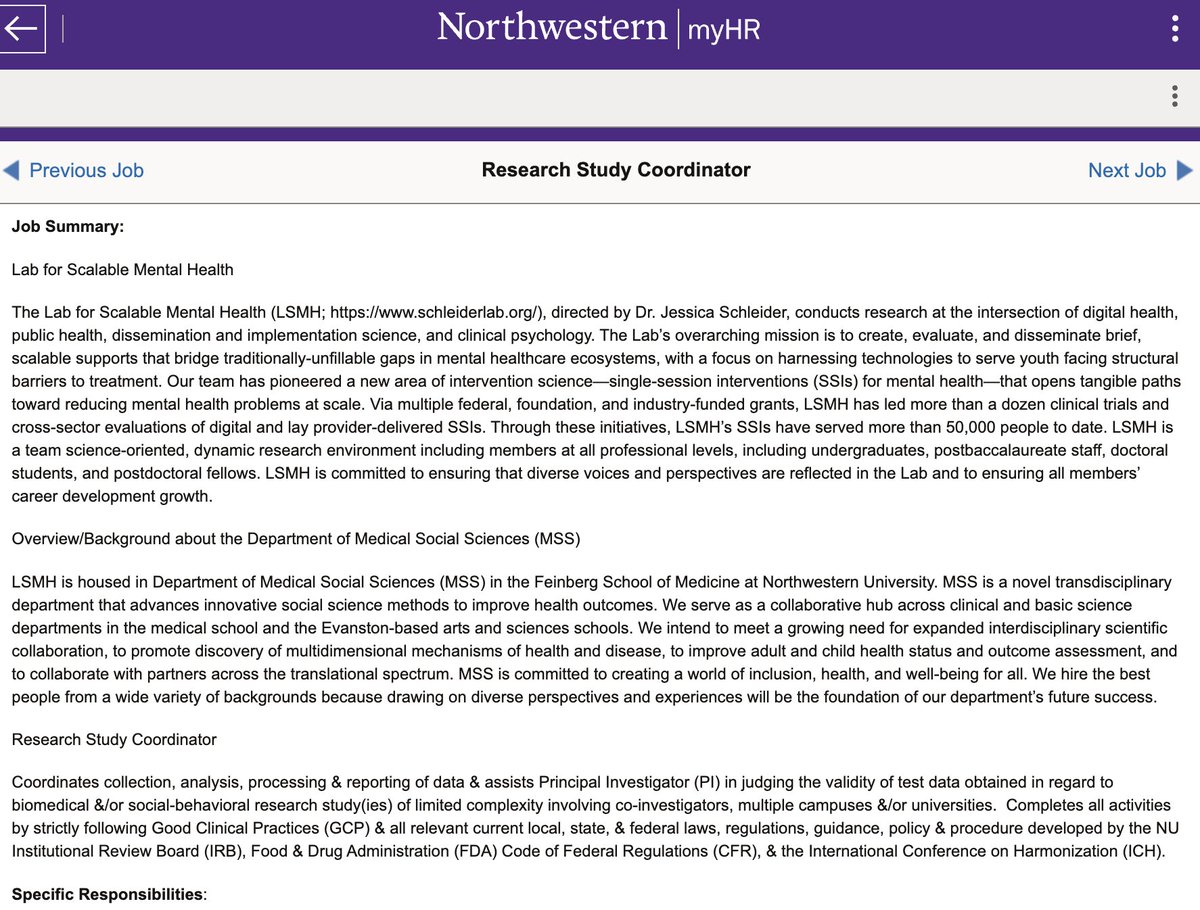Click the Research Study Coordinator subheading in body
The height and width of the screenshot is (910, 1200).
click(114, 740)
